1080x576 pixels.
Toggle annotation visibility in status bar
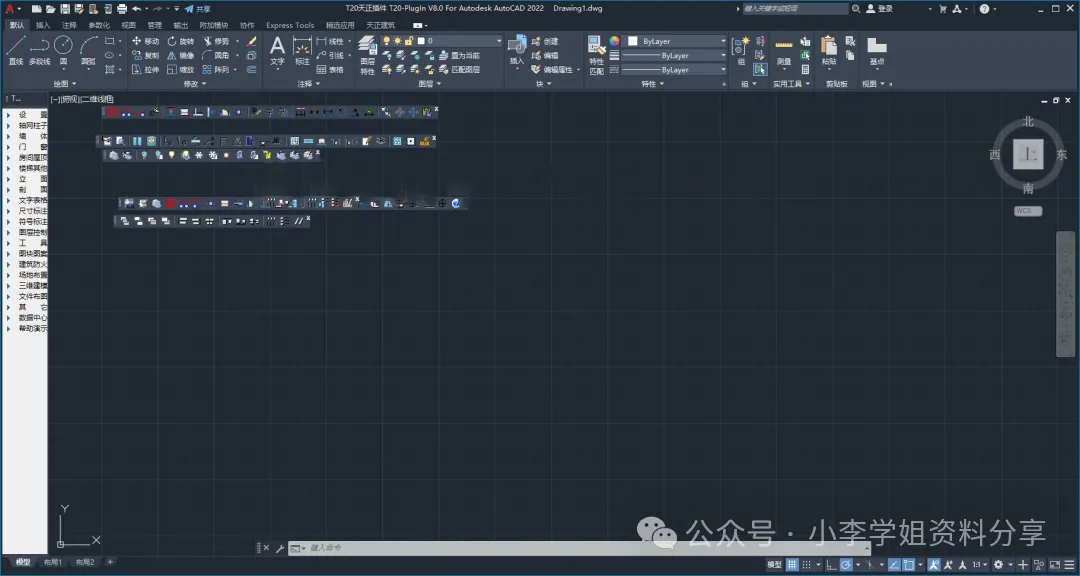pyautogui.click(x=934, y=565)
